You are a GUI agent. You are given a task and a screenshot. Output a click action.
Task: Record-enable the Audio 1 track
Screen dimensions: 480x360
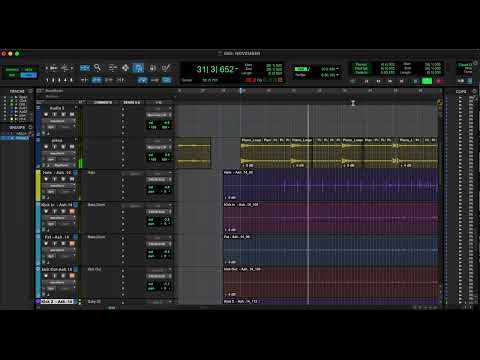(x=46, y=115)
